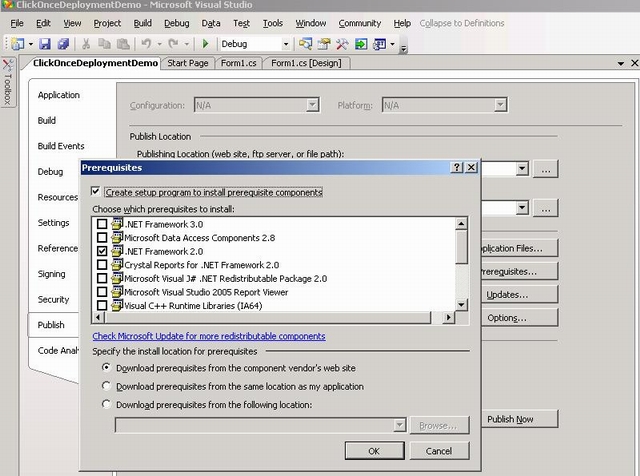Check Microsoft Visual J# Redistributable Package
640x476 pixels.
(102, 278)
